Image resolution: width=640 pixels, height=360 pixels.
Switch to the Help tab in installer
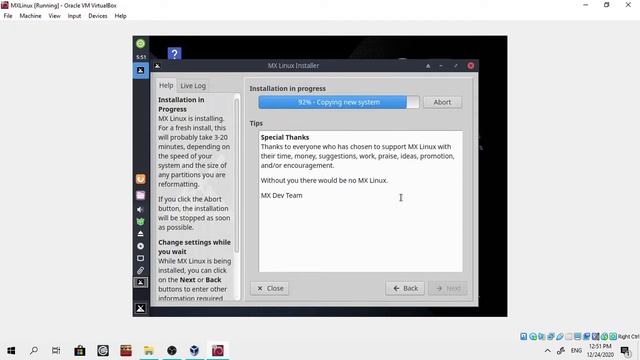click(x=166, y=85)
